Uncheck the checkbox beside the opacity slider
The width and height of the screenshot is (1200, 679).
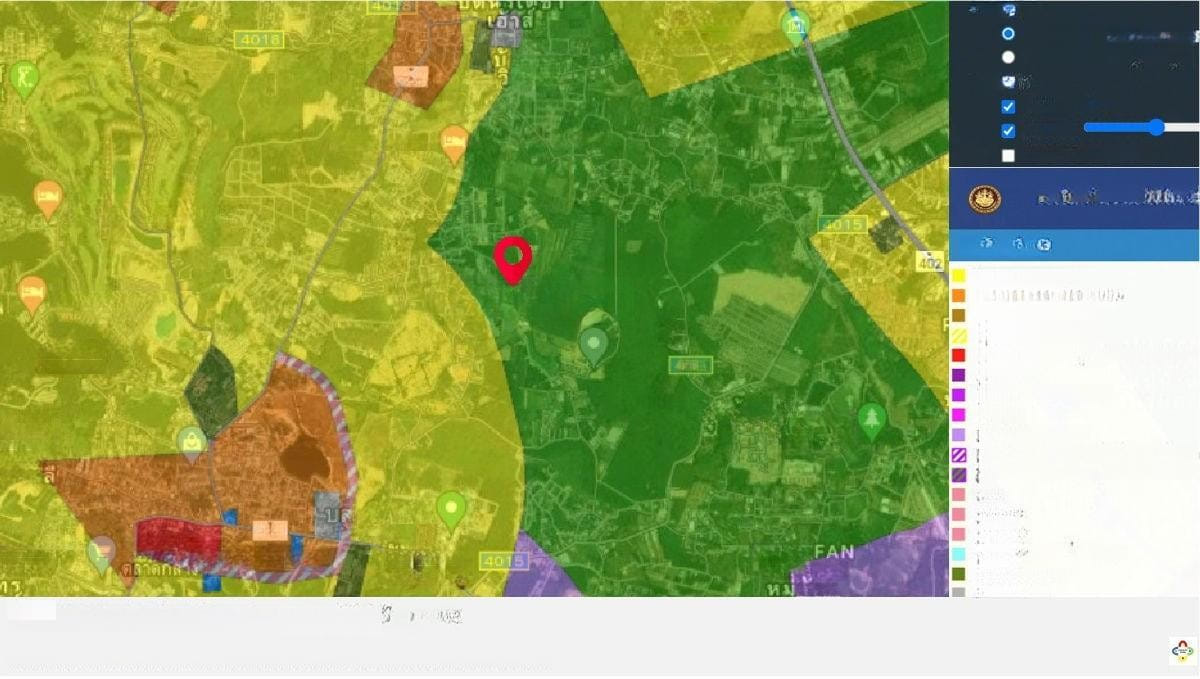(1008, 131)
